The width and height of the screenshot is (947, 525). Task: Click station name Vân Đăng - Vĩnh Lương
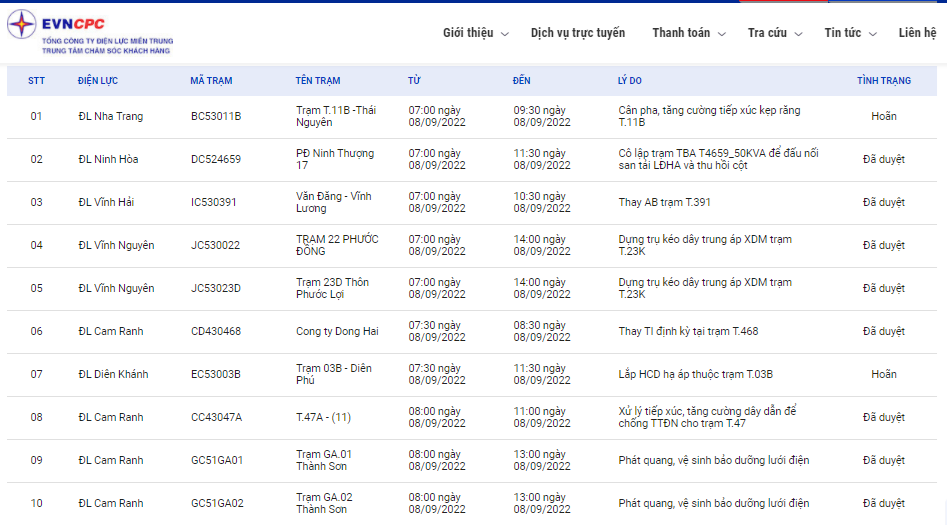coord(334,202)
